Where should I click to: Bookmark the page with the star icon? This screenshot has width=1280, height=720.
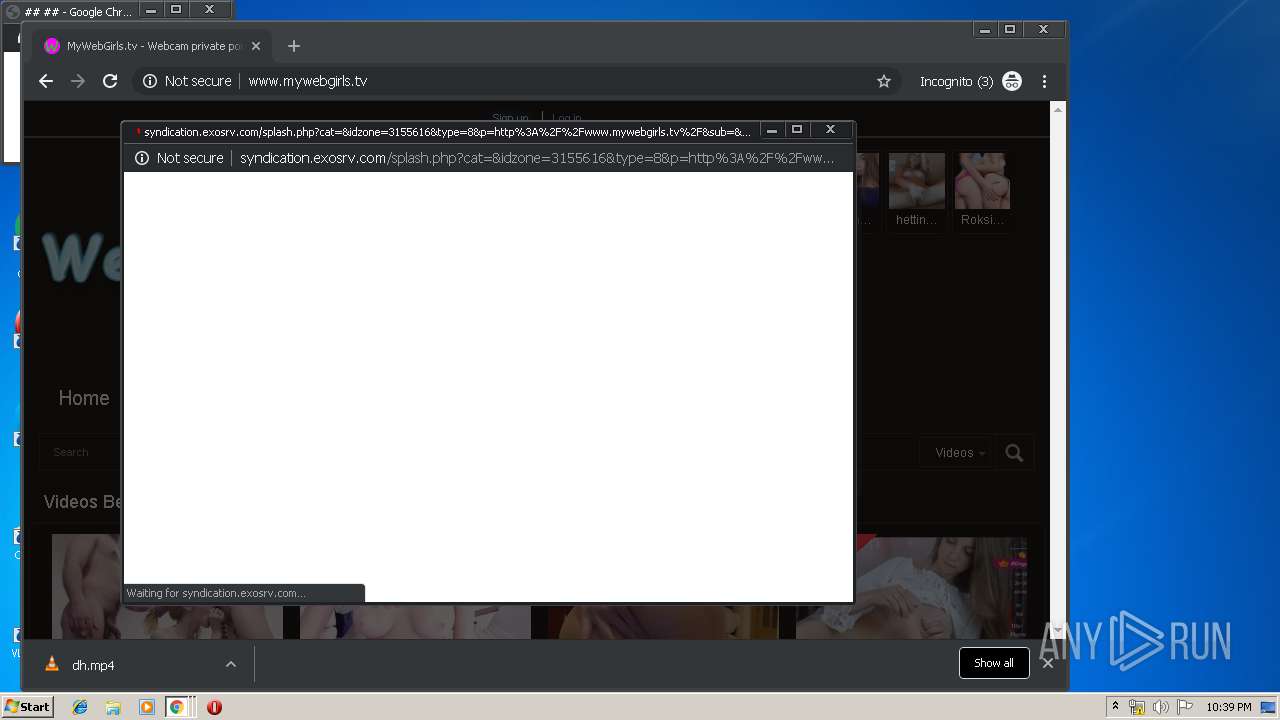884,81
